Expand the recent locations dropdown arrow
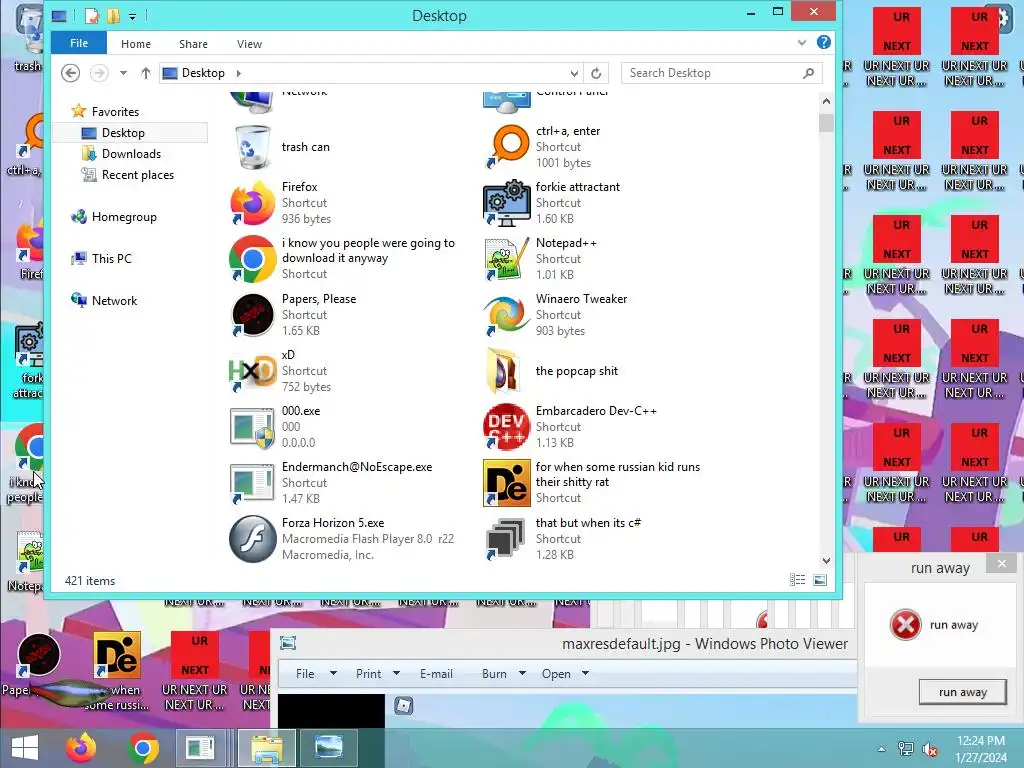This screenshot has width=1024, height=768. (x=123, y=73)
